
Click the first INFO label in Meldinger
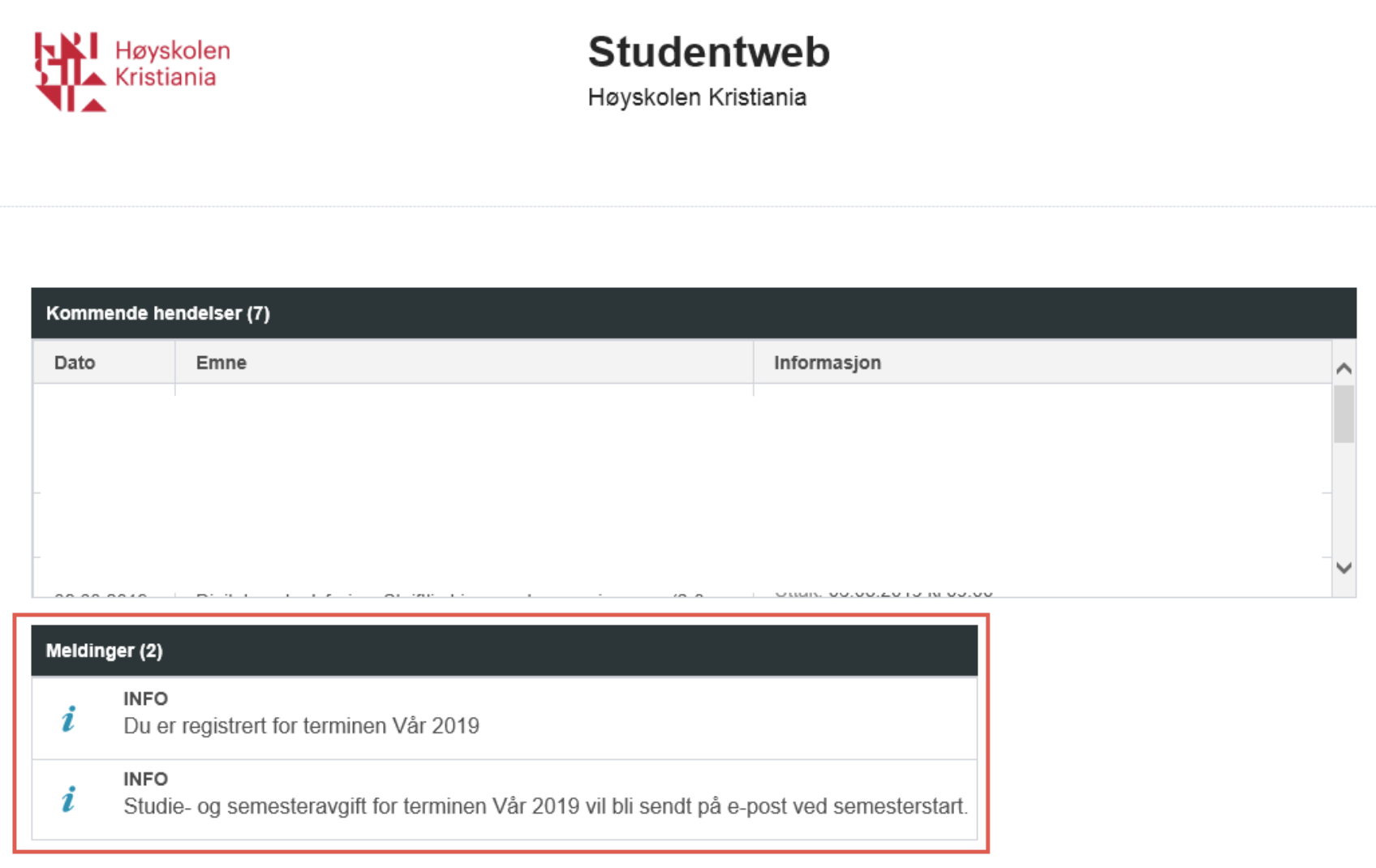point(146,698)
